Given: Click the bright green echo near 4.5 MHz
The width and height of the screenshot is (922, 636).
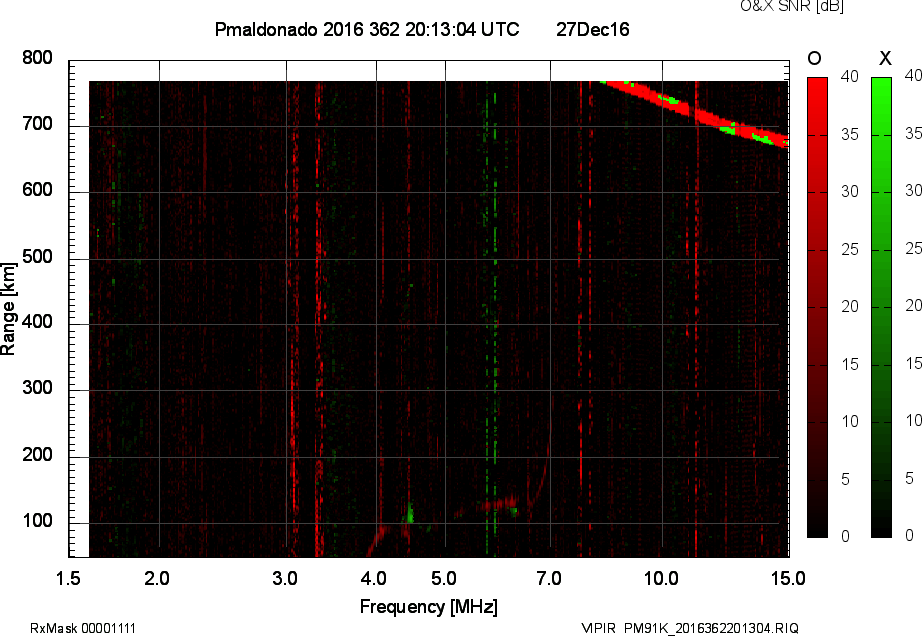Looking at the screenshot, I should tap(409, 516).
